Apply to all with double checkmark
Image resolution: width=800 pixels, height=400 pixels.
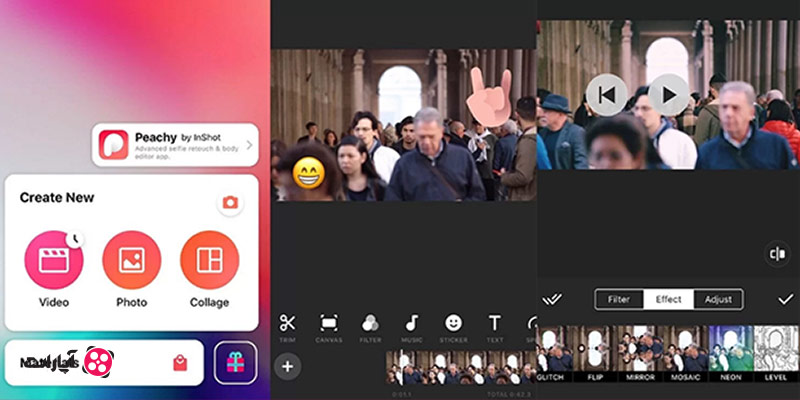[x=552, y=299]
